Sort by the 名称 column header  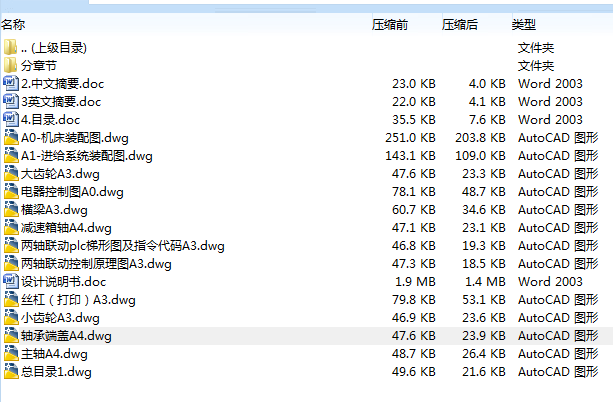[x=13, y=25]
